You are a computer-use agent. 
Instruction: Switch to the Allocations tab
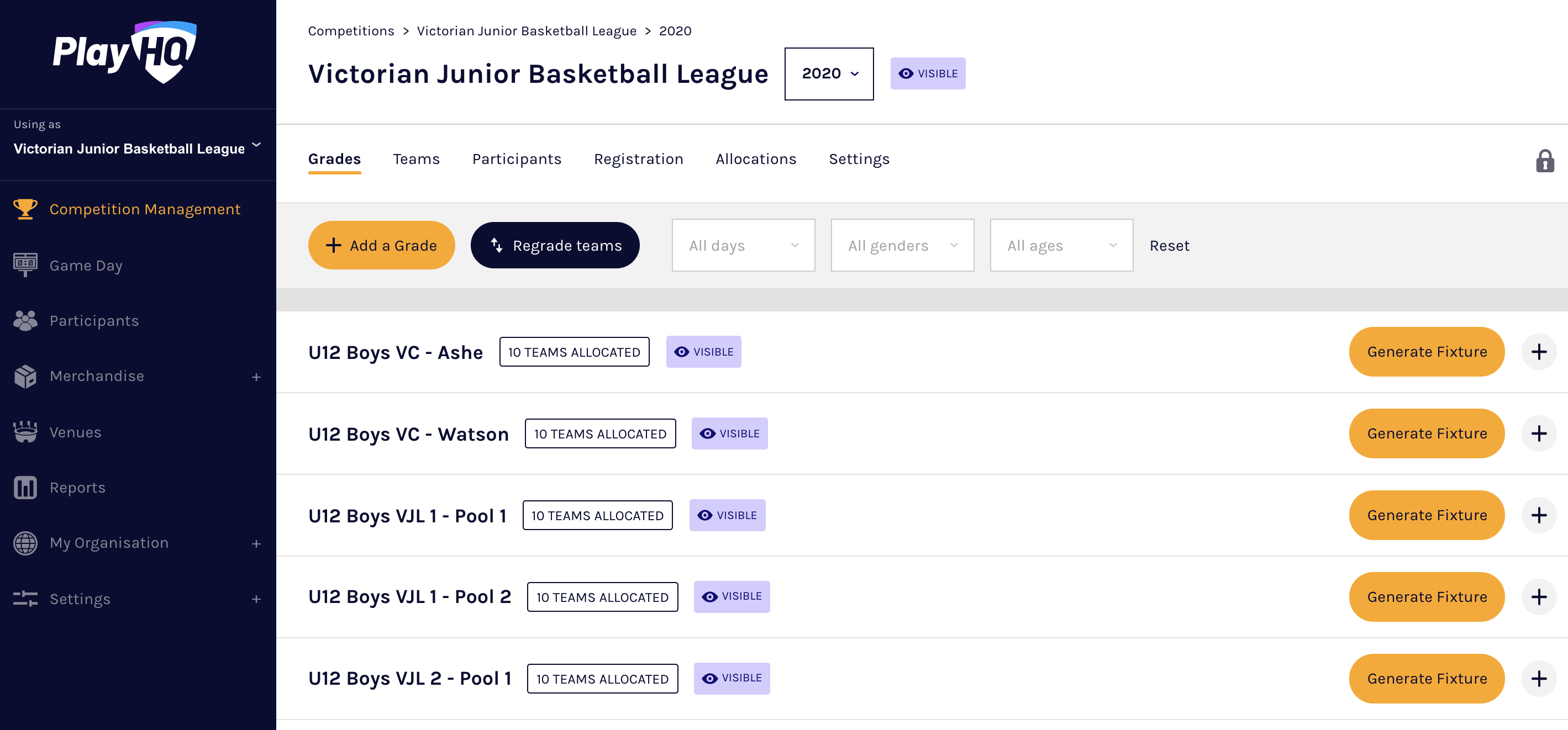point(755,159)
